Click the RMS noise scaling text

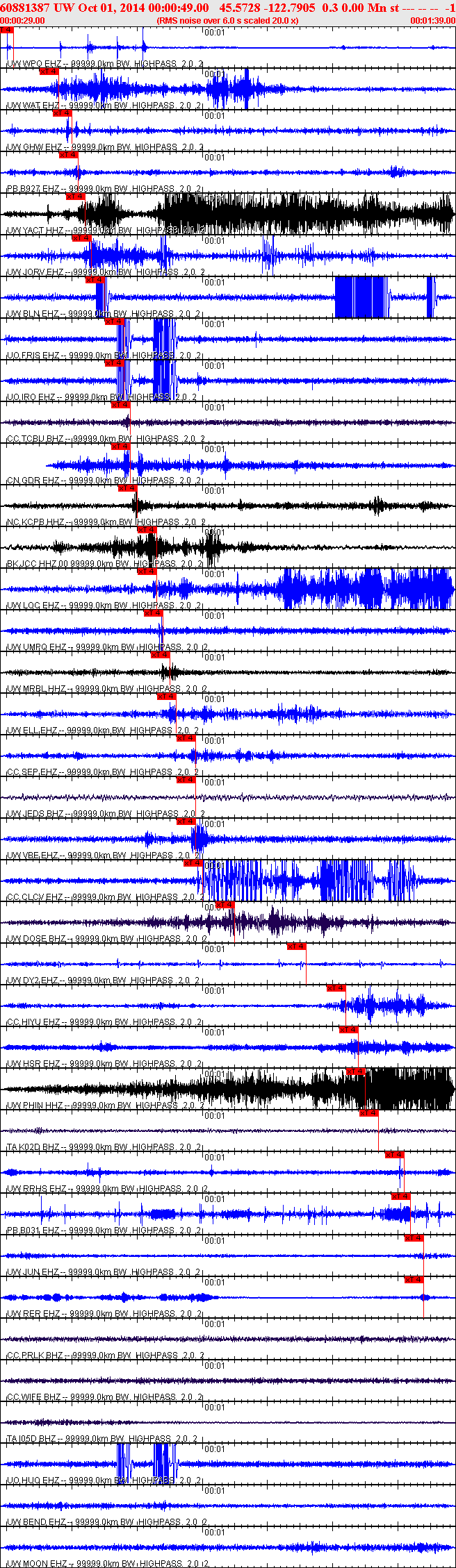(x=228, y=21)
